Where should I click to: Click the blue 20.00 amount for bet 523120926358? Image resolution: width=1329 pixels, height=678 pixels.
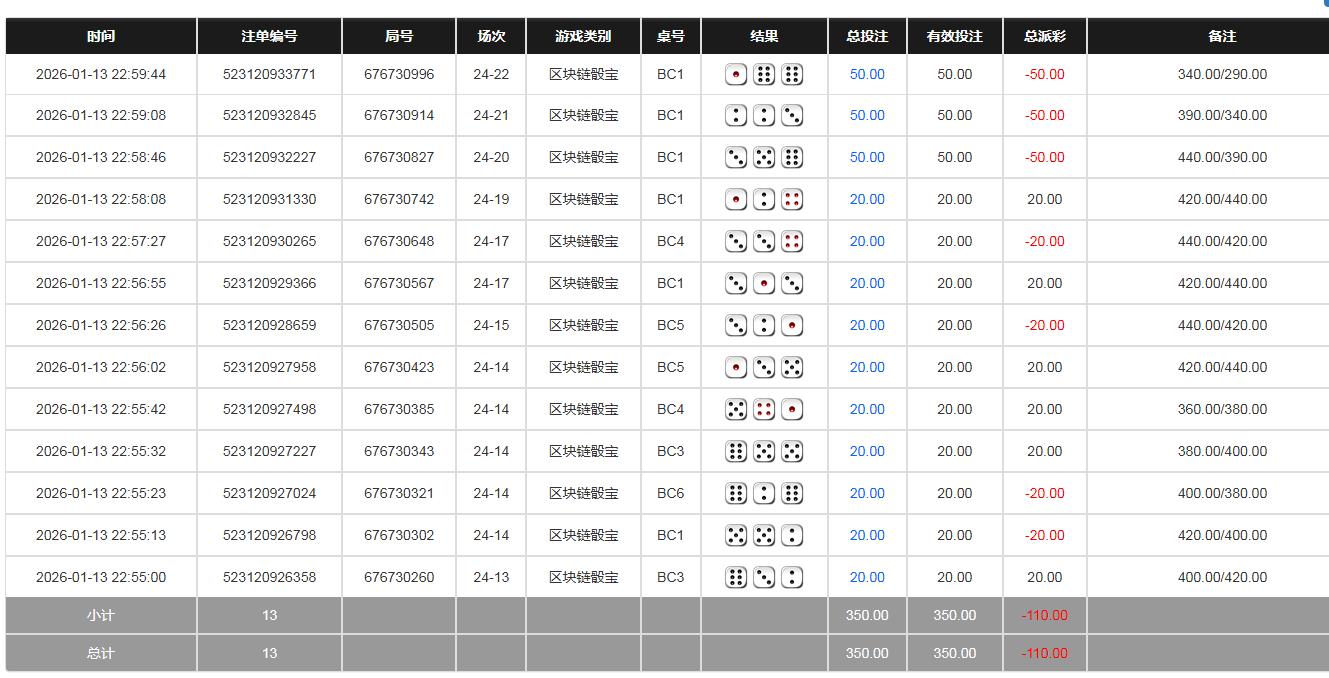866,577
